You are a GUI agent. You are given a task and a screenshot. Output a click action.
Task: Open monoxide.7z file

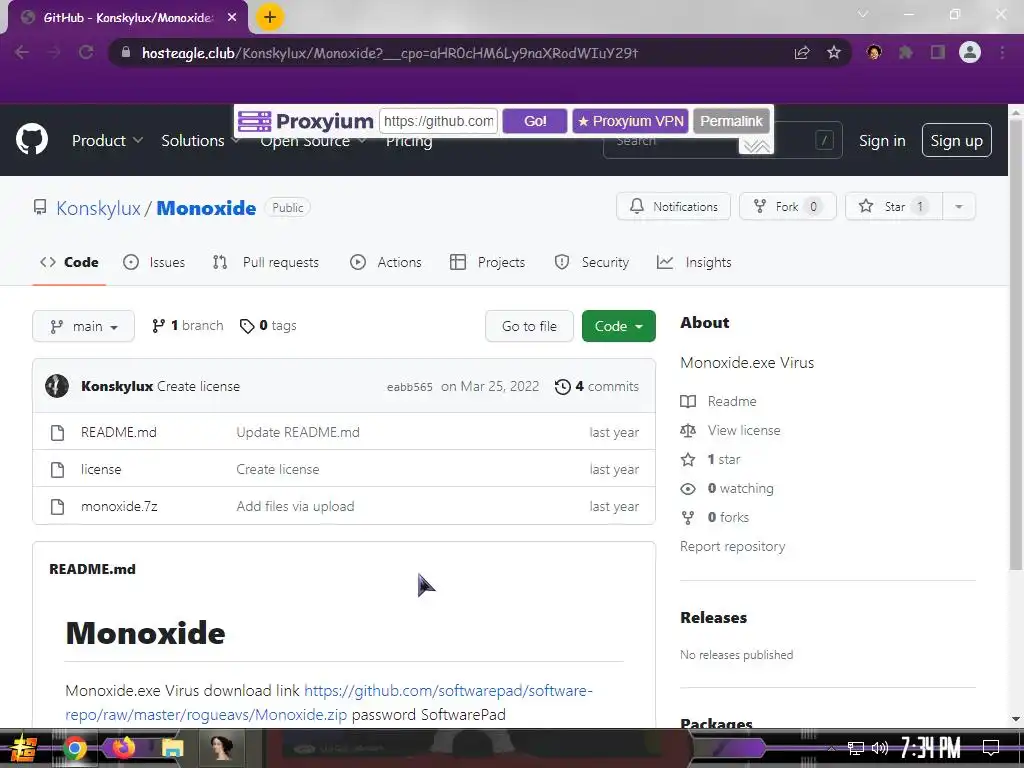point(120,506)
